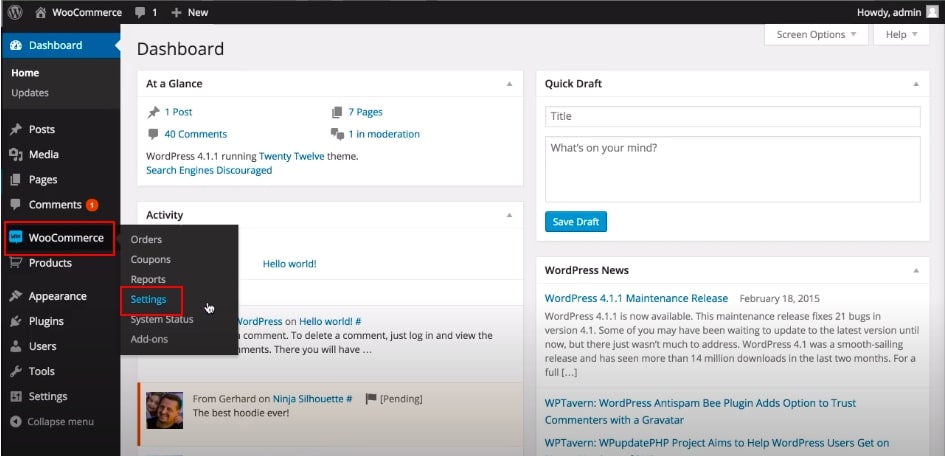Collapse the Activity panel
945x456 pixels.
pyautogui.click(x=509, y=215)
